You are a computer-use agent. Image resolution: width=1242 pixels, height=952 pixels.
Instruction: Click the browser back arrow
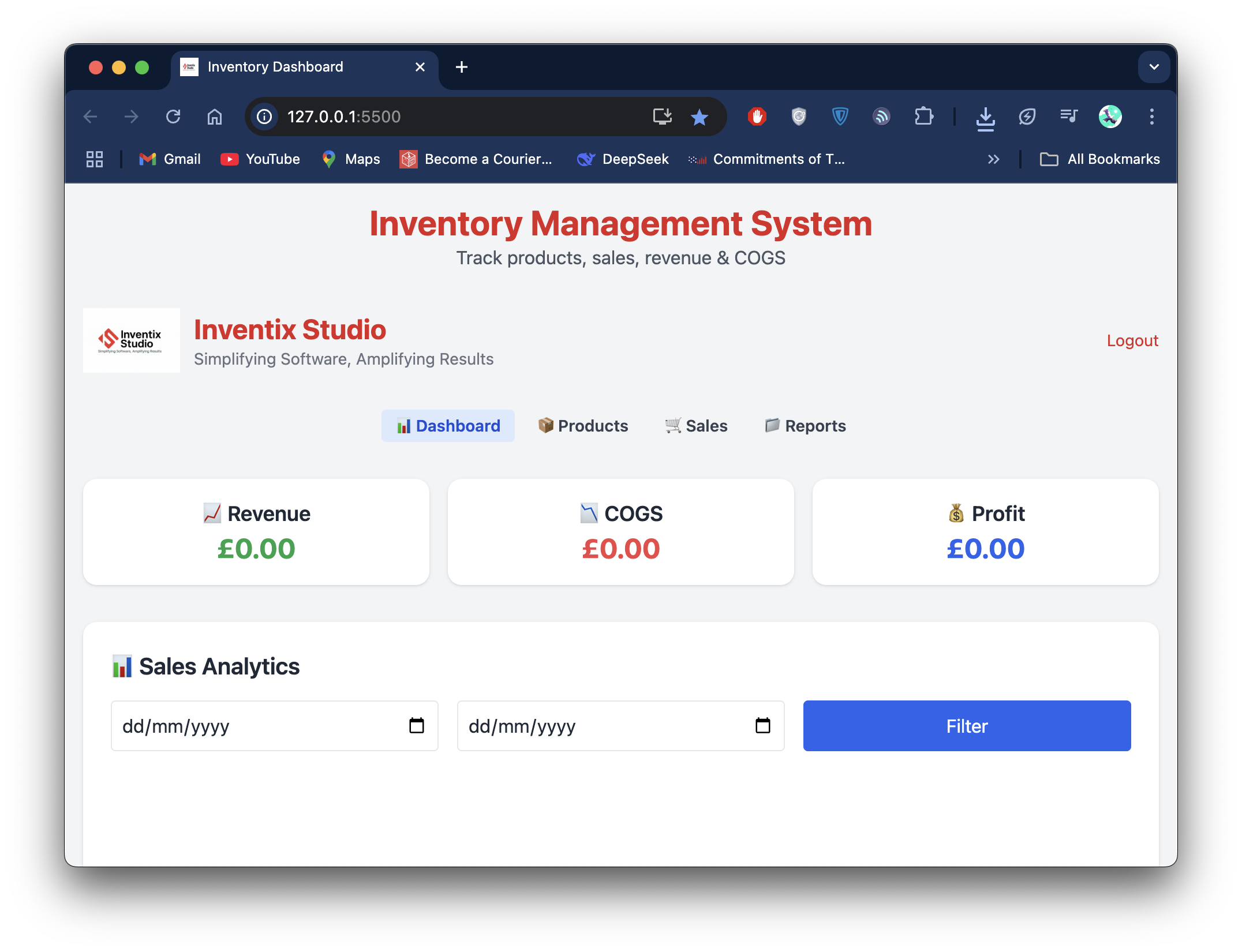point(91,117)
